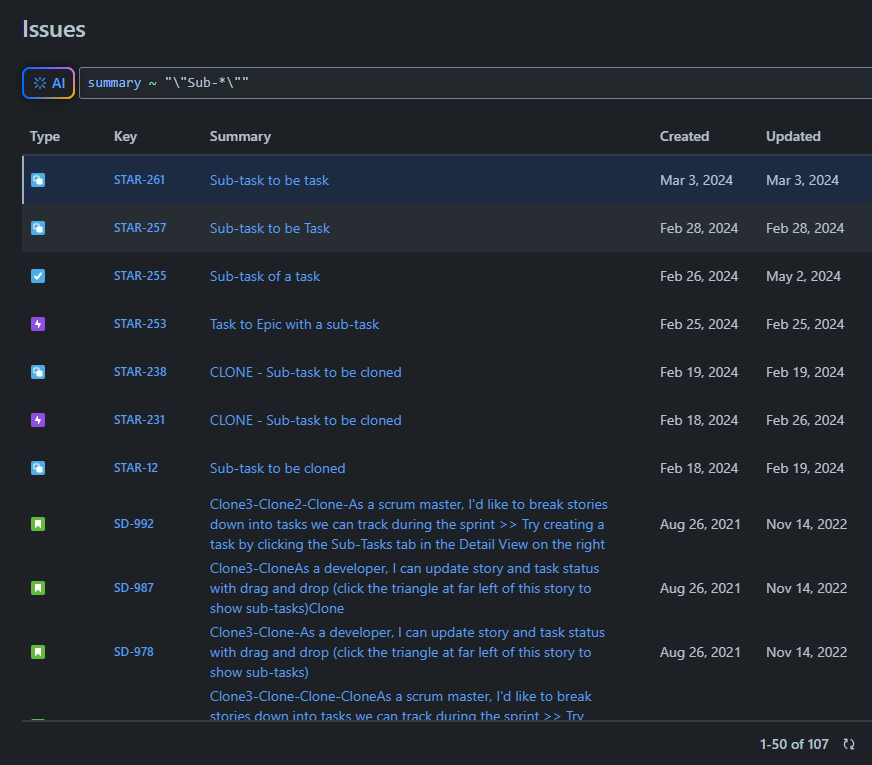Click the story icon for SD-987
Screen dimensions: 872x765
pos(38,588)
